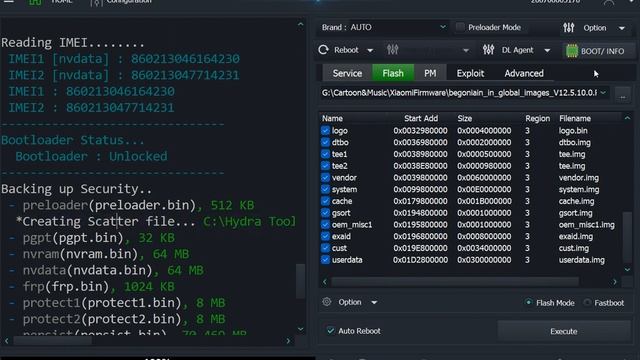Click the Reboot refresh icon
Screen dimensions: 640x360
(323, 50)
